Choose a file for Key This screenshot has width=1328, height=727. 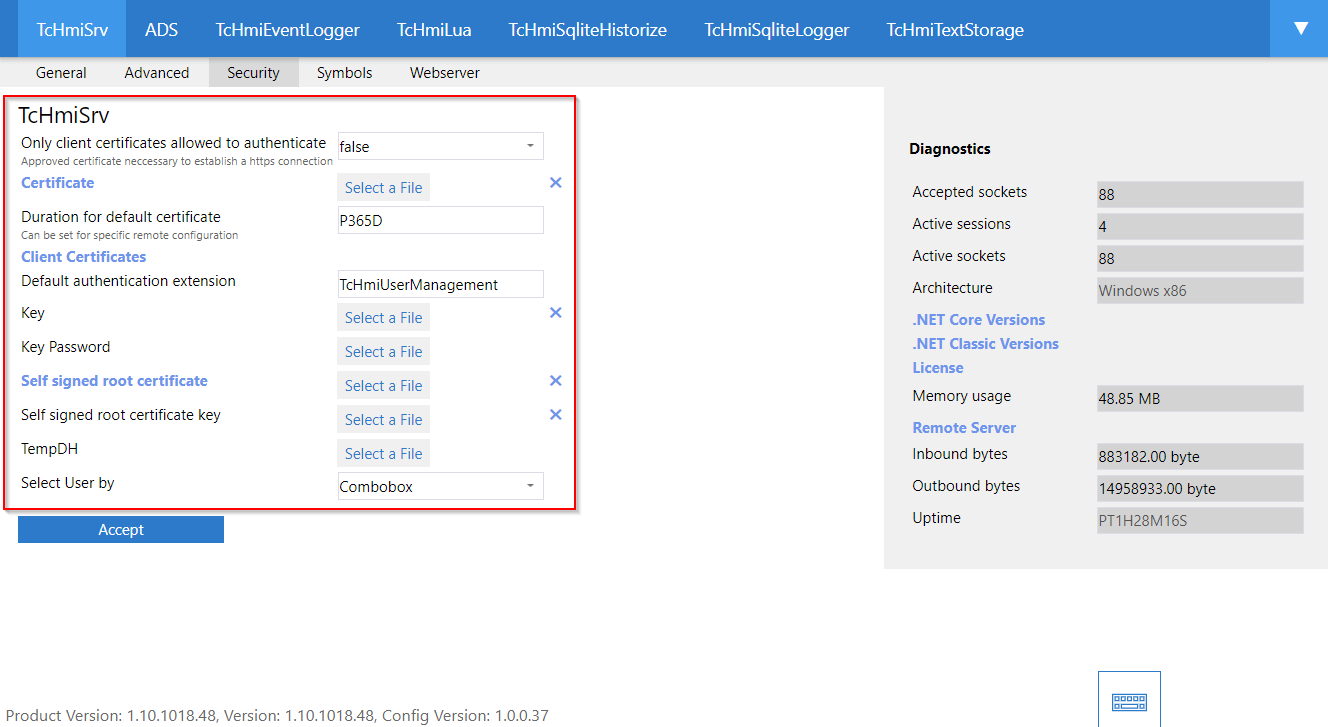point(384,318)
